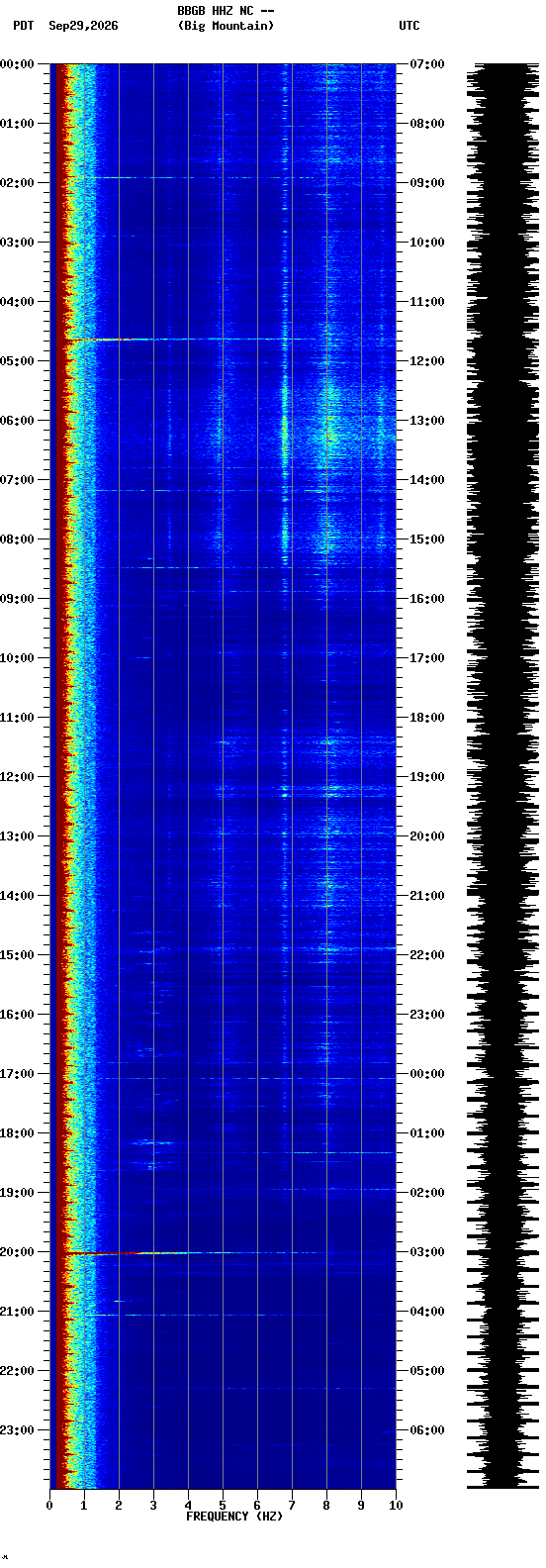
Task: Select the PDT '21:00' time label
Action: click(x=17, y=1312)
